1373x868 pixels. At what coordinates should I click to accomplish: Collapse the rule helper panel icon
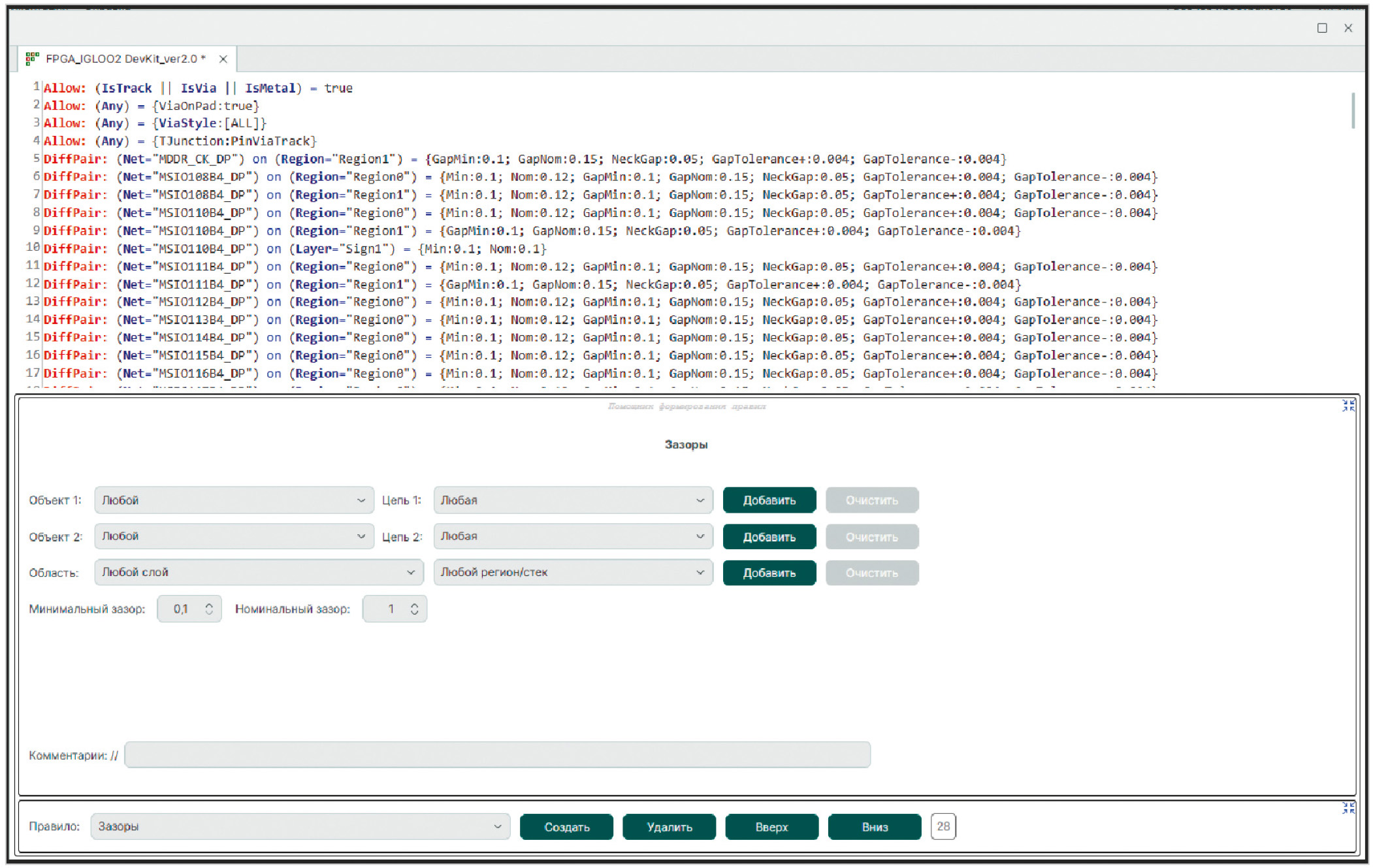1348,406
